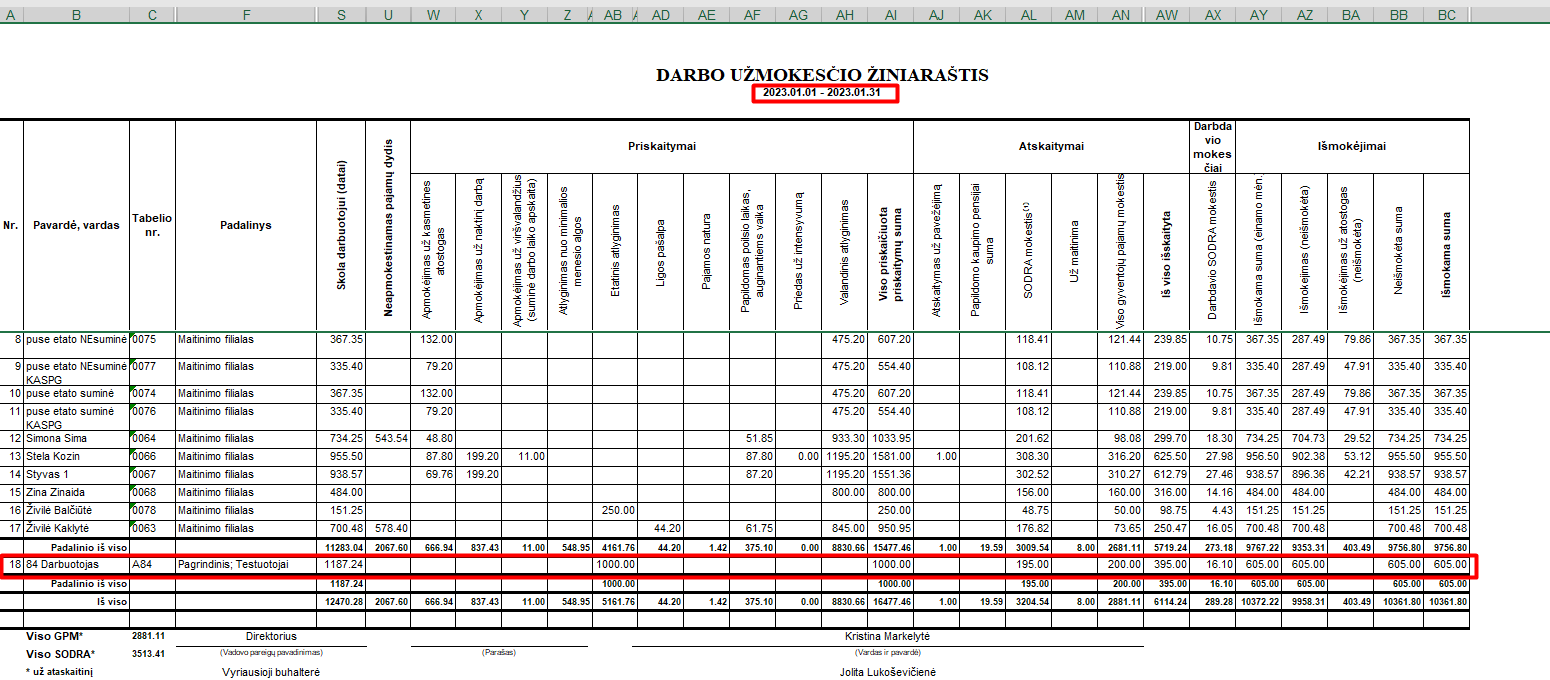
Task: Click the 'Tabelio nr.' header cell
Action: click(x=153, y=225)
